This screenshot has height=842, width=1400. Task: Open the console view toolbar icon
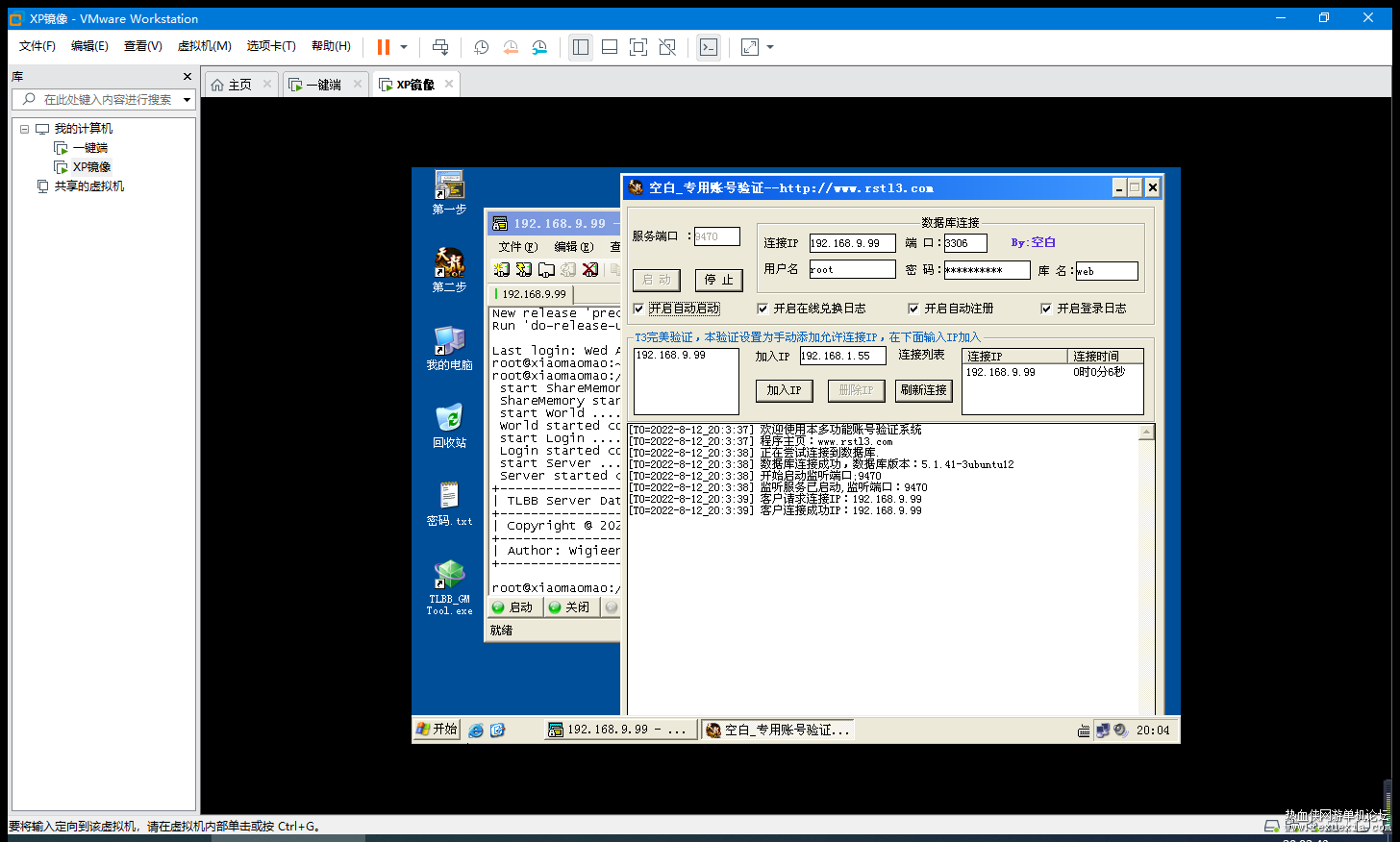[x=709, y=47]
